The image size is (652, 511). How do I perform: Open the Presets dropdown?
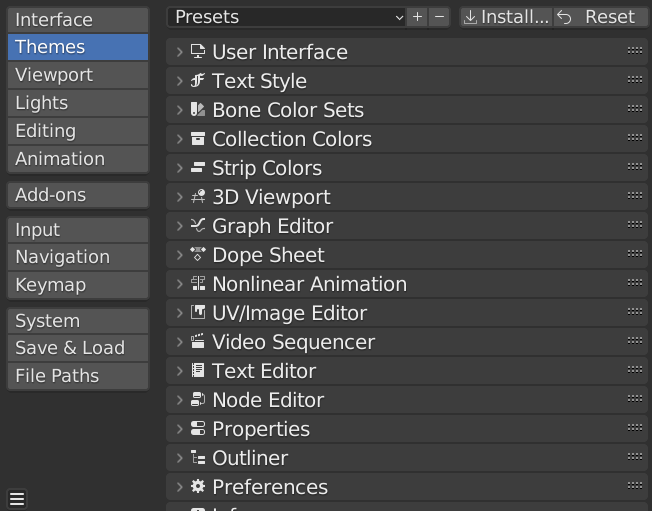click(286, 17)
